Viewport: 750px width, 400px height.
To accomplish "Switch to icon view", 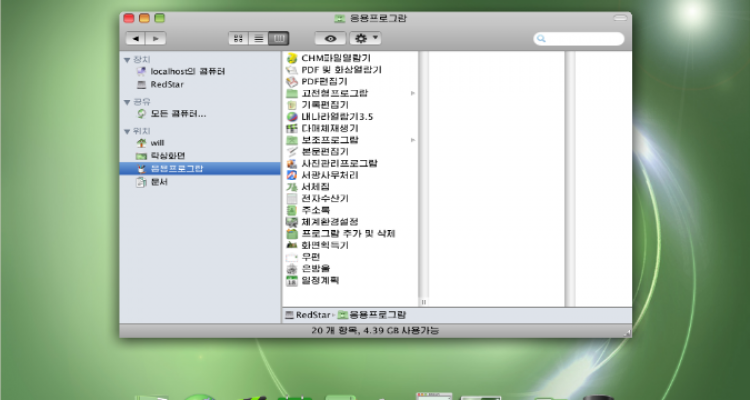I will click(x=238, y=38).
